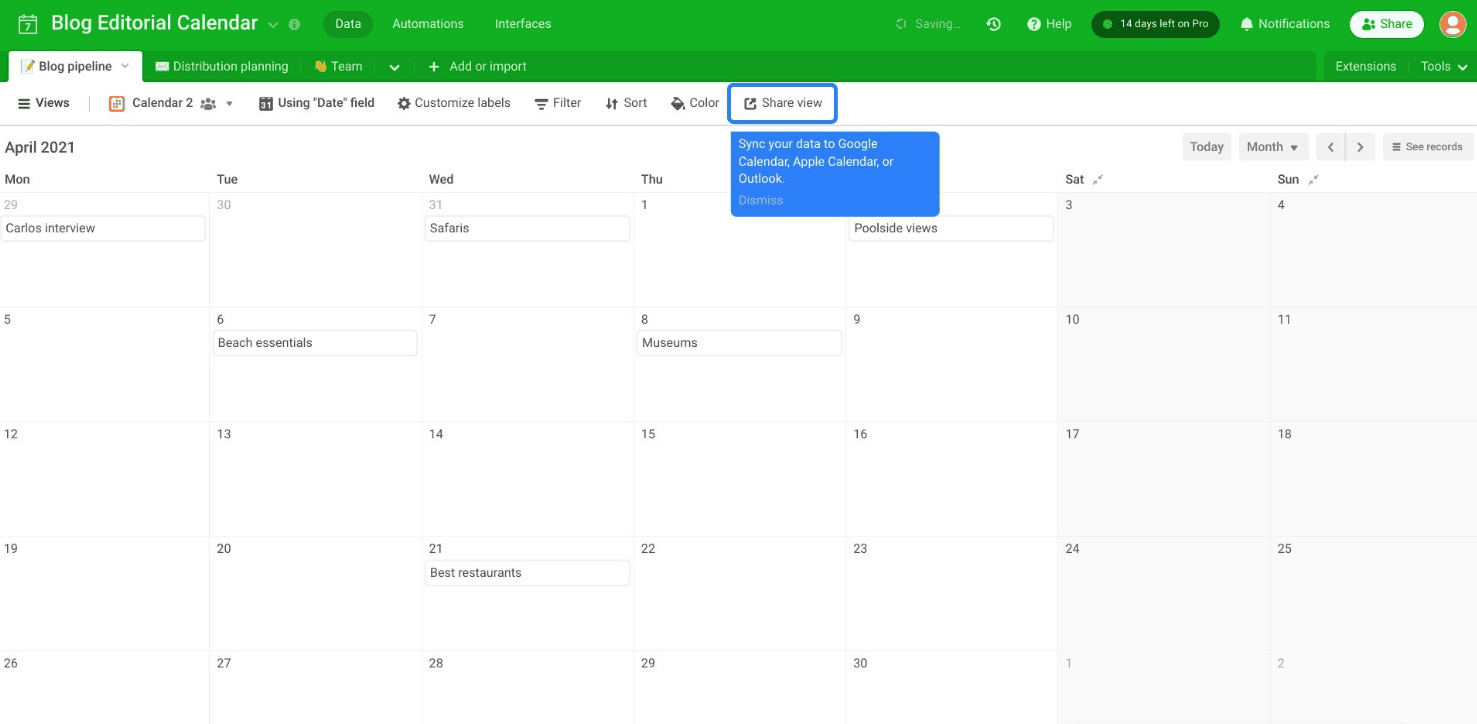1477x724 pixels.
Task: Switch to the Team table
Action: coord(338,66)
